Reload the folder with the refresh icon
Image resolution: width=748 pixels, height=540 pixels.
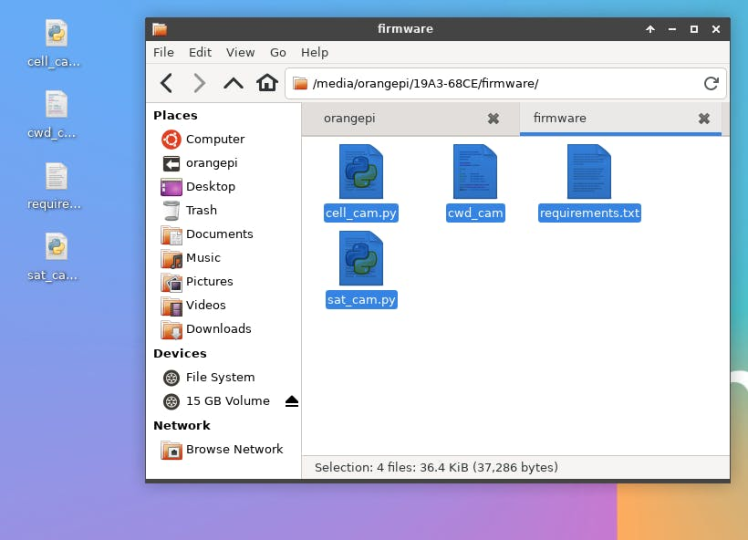point(711,84)
